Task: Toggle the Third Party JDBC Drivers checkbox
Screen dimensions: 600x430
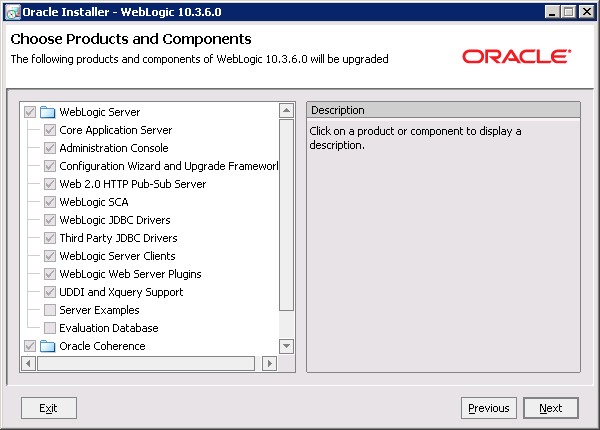Action: [50, 238]
